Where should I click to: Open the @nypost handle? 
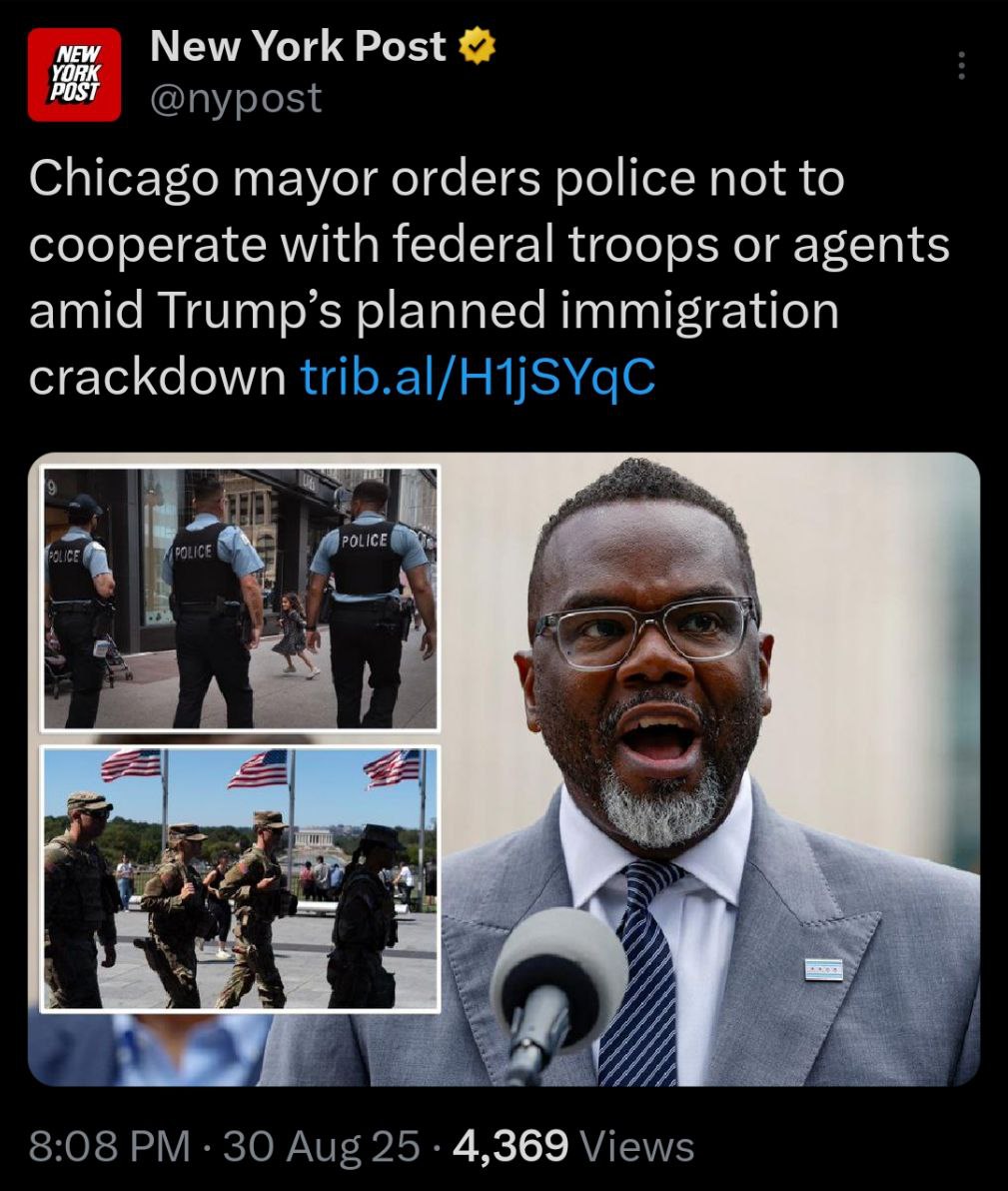(236, 98)
